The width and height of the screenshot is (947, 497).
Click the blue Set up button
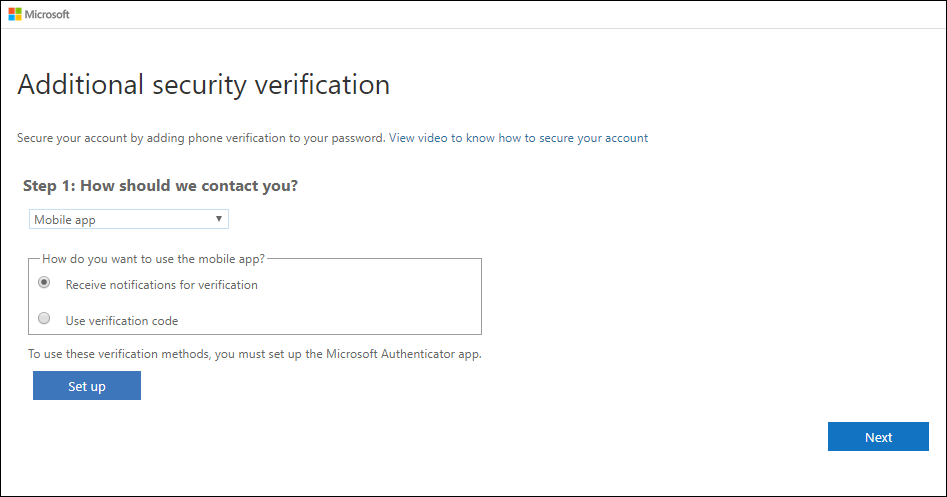[87, 386]
